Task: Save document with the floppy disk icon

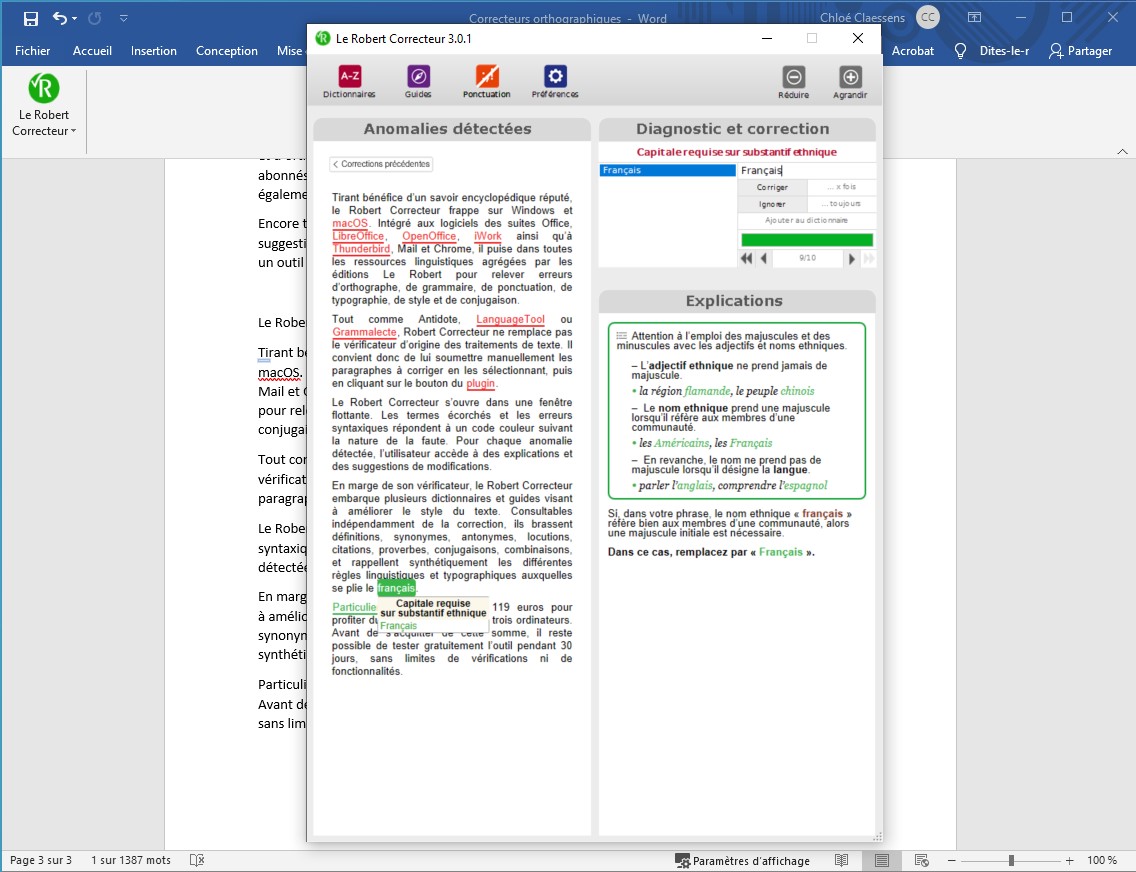Action: click(31, 18)
